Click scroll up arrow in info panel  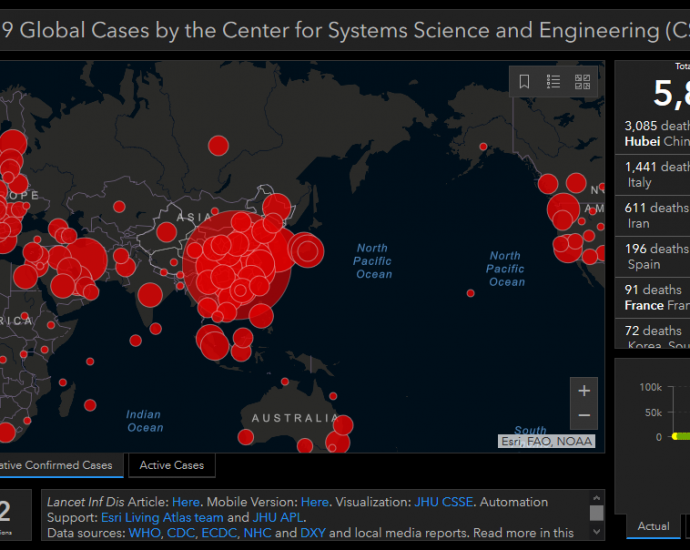click(x=596, y=498)
